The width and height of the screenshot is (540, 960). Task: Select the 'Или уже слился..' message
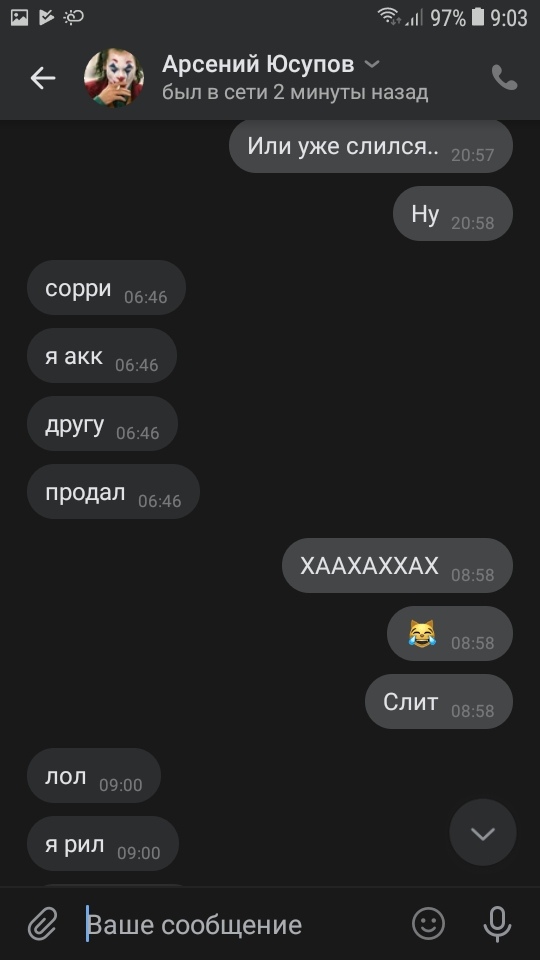[370, 146]
